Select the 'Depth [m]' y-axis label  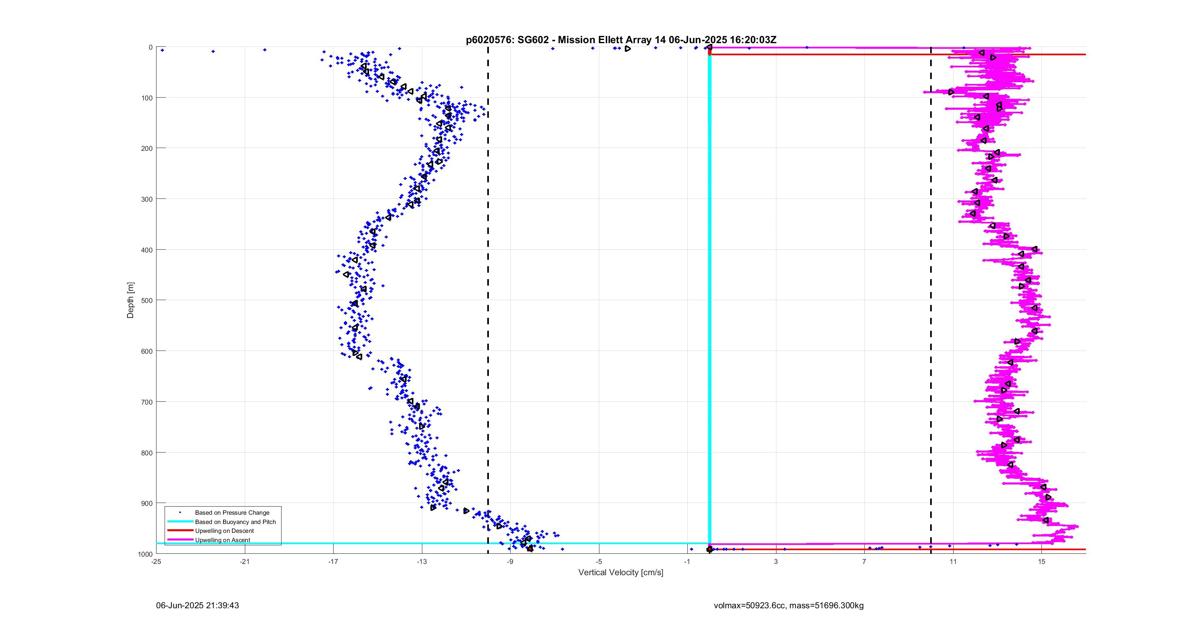tap(131, 300)
